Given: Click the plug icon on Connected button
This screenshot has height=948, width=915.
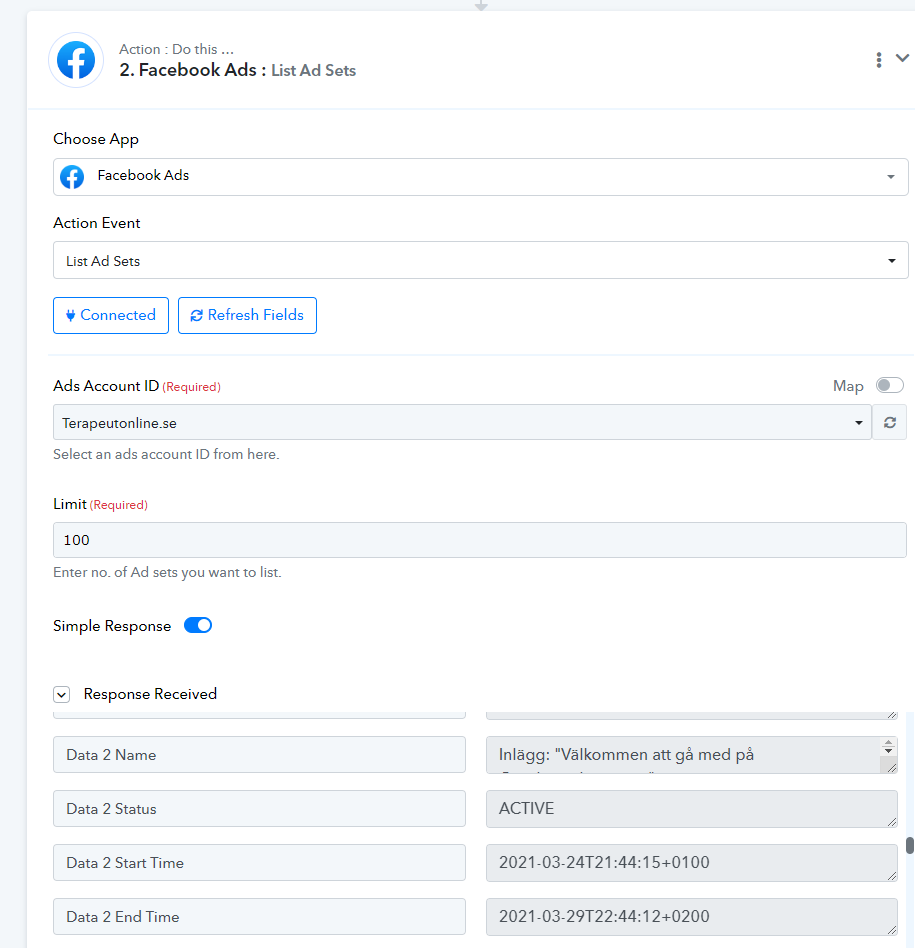Looking at the screenshot, I should [x=70, y=316].
